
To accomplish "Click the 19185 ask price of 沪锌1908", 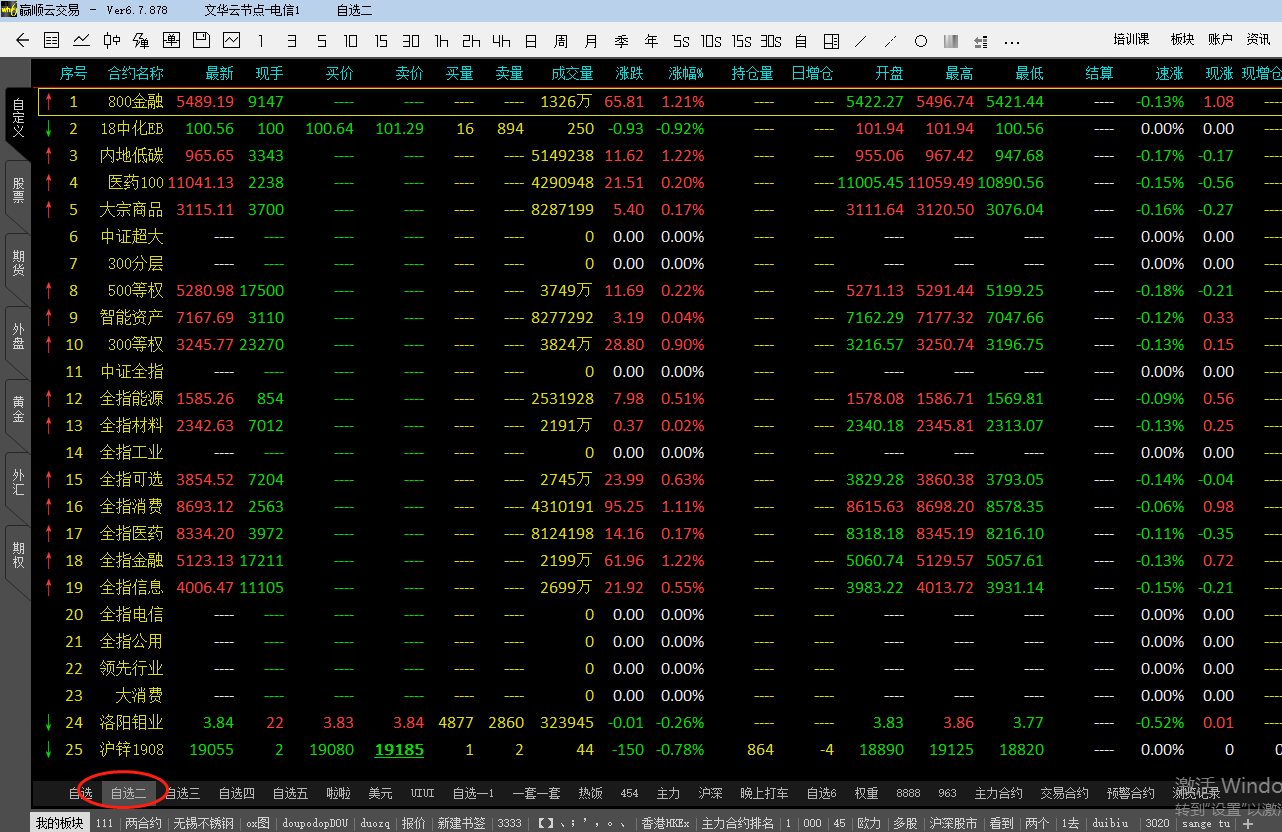I will pos(399,749).
